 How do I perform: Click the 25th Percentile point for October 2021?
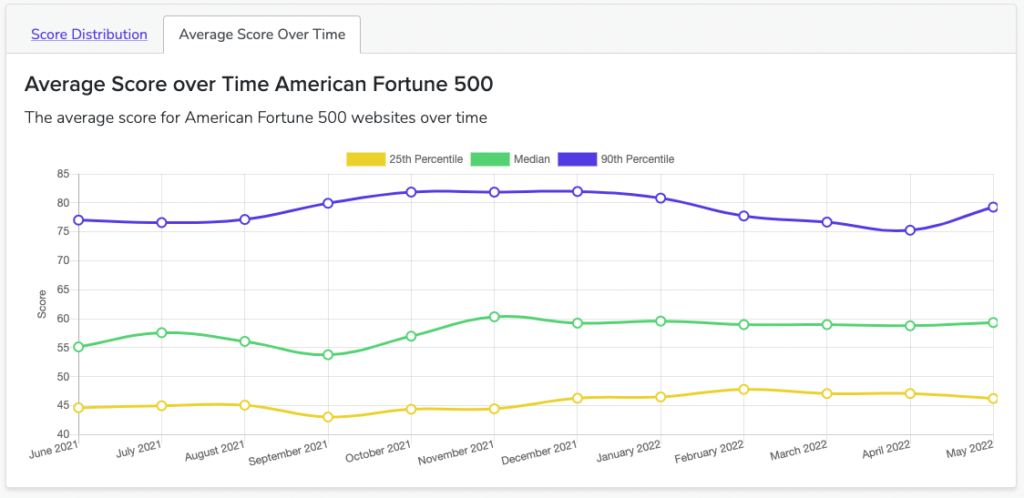411,409
